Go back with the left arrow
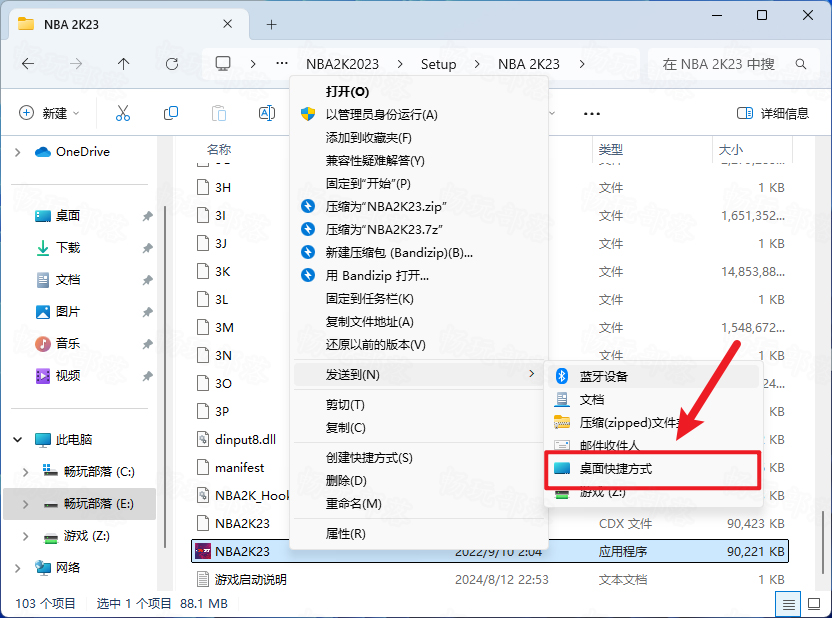The width and height of the screenshot is (832, 618). pos(28,64)
